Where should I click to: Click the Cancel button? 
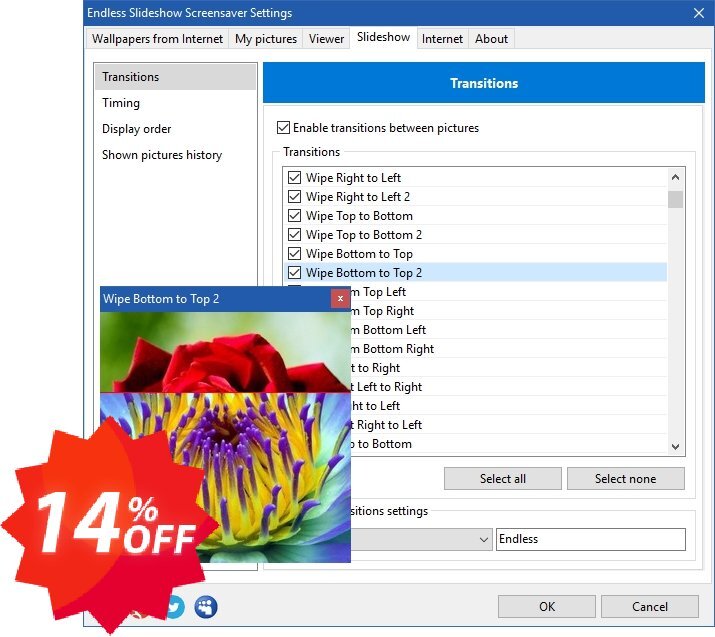click(650, 606)
